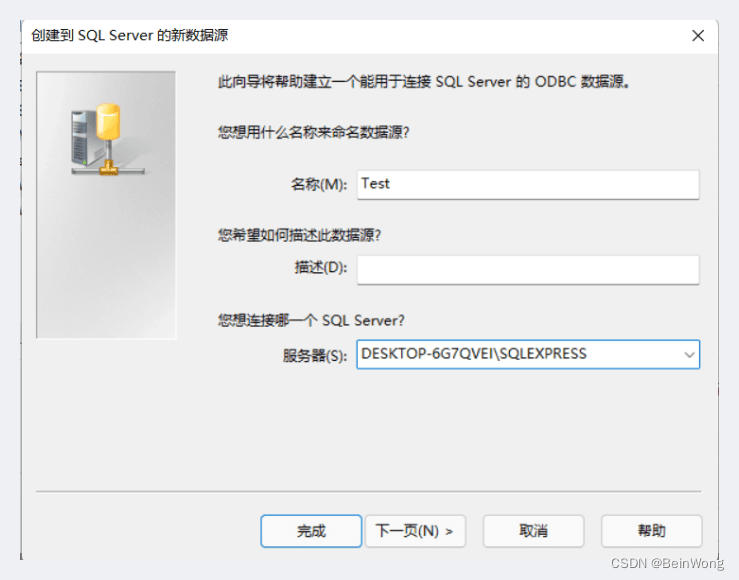This screenshot has height=580, width=739.
Task: Click the 名称(M): label
Action: click(x=319, y=184)
